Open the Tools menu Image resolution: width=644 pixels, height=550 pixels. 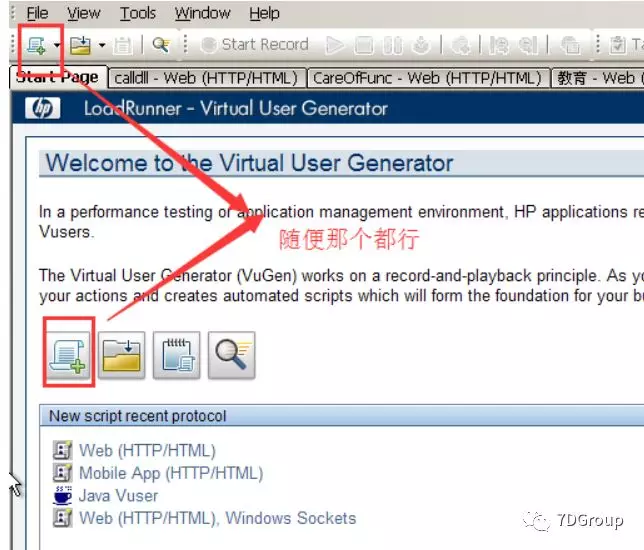coord(138,14)
